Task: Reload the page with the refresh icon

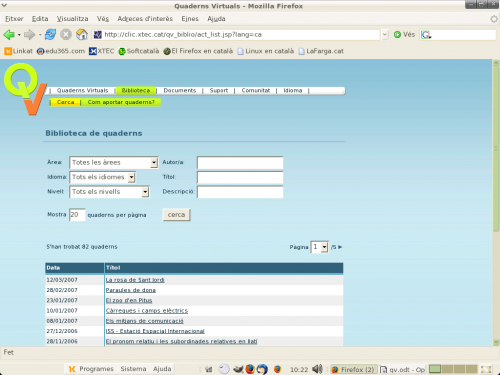Action: tap(50, 34)
